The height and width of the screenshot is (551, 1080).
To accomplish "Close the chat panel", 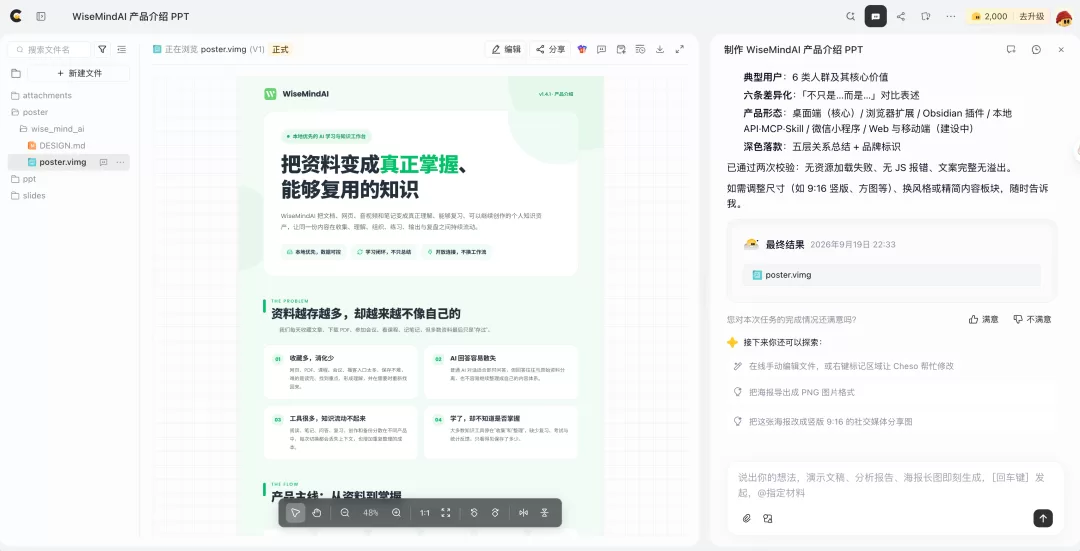I will coord(1061,50).
